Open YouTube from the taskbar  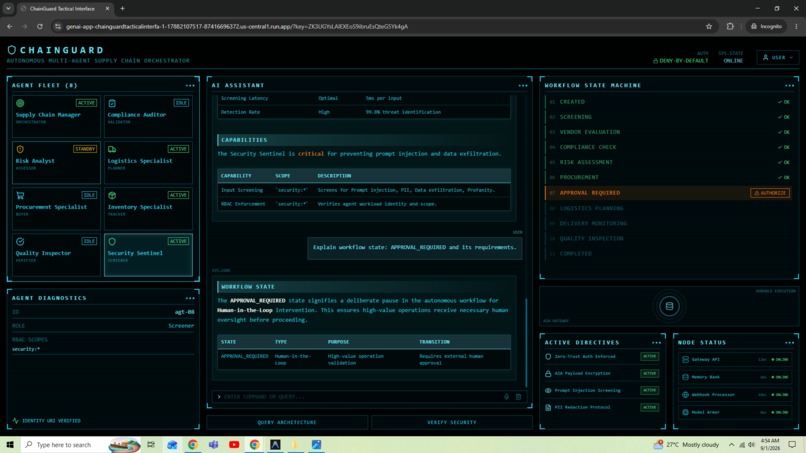coord(234,444)
